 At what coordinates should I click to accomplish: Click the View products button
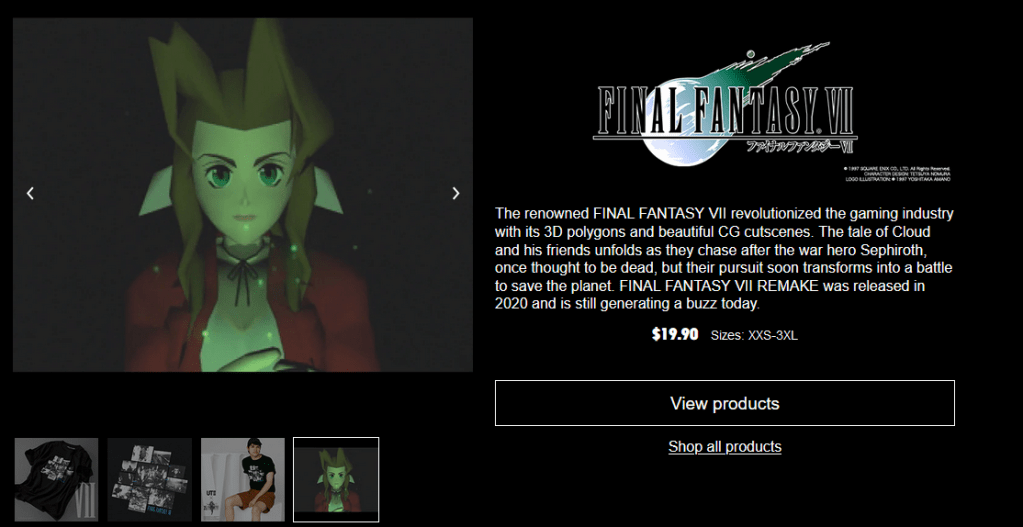point(725,403)
